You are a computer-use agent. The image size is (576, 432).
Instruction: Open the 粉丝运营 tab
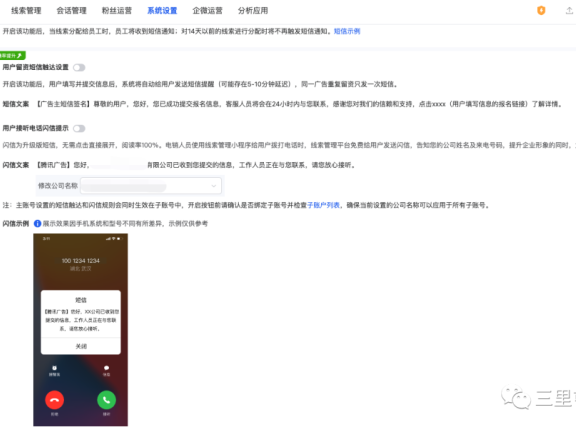pyautogui.click(x=117, y=11)
